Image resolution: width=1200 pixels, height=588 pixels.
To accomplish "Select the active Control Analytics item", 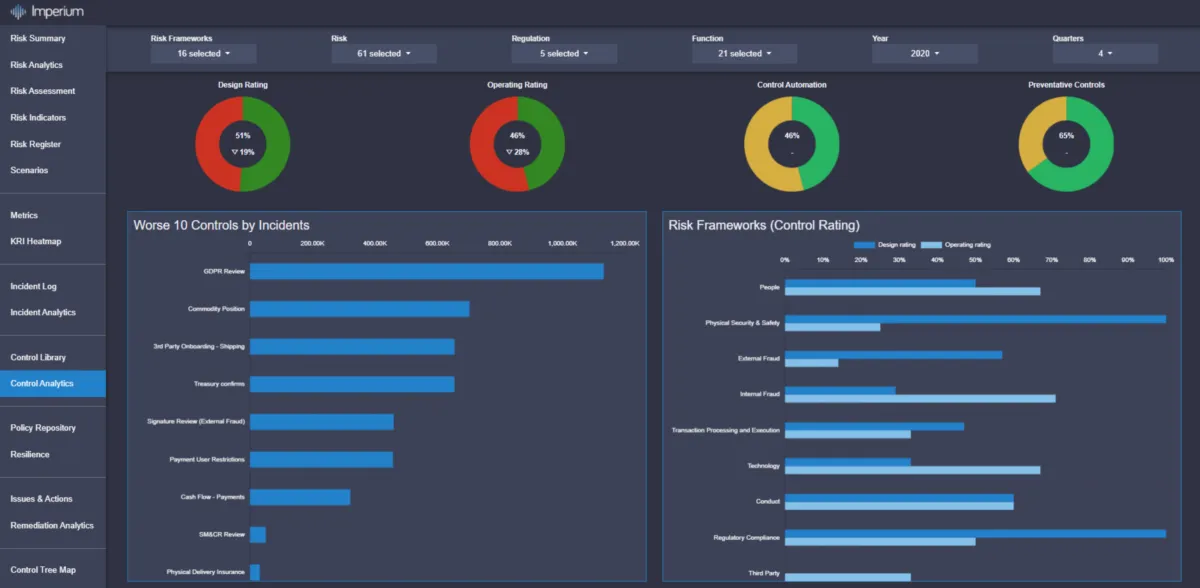I will point(52,383).
